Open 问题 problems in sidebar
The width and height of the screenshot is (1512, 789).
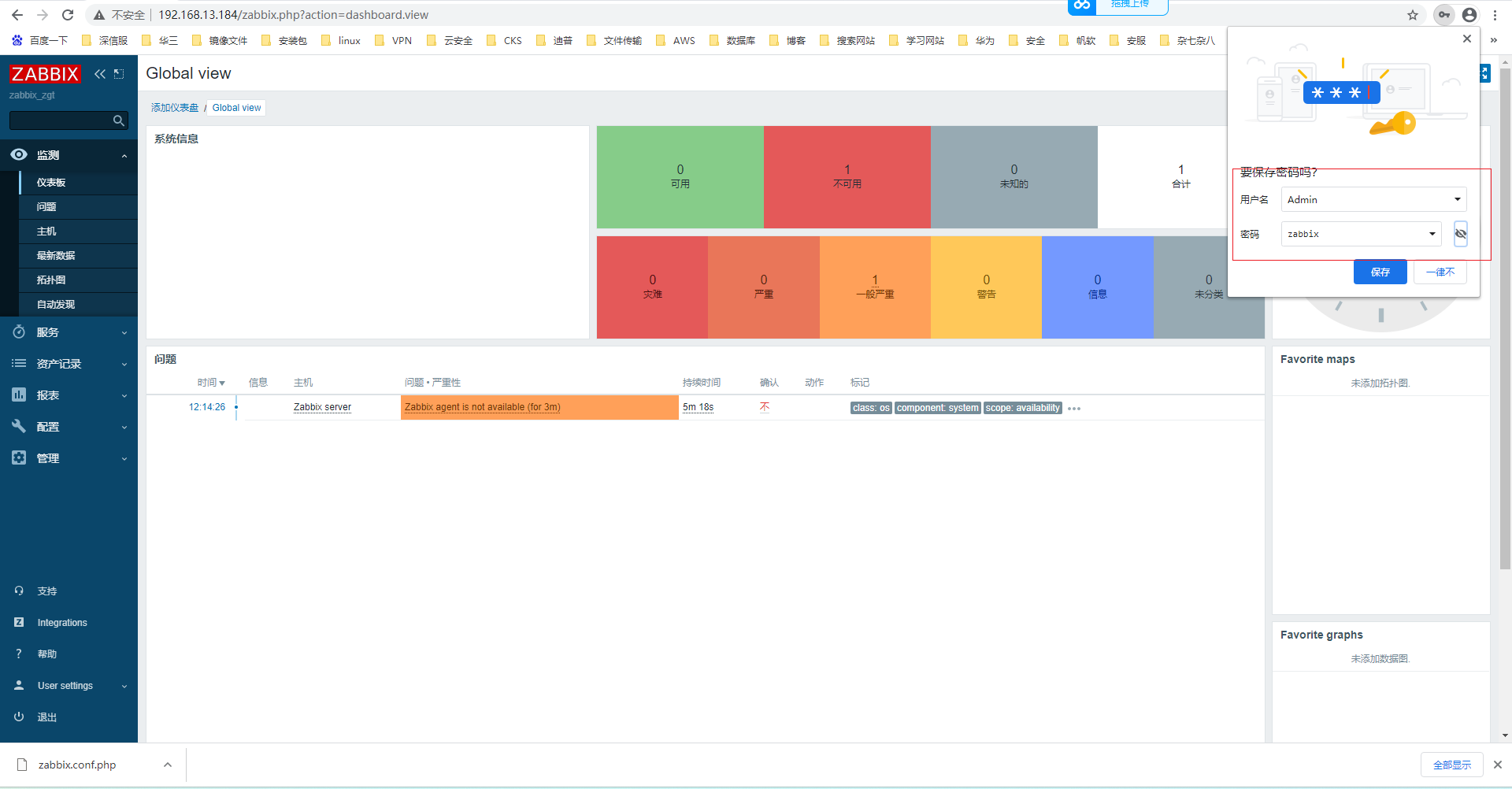(79, 207)
